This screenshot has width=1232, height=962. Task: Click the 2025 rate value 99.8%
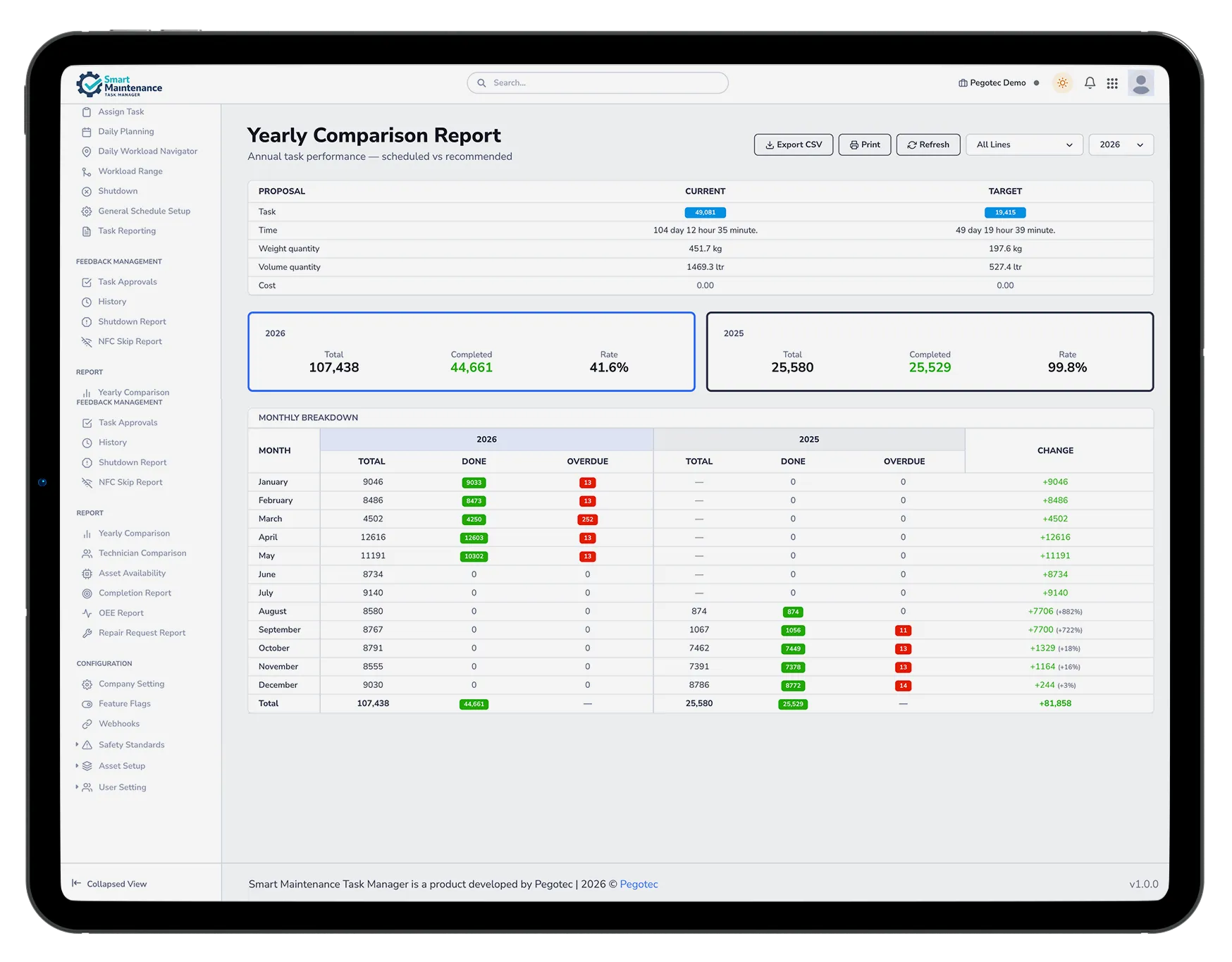[x=1067, y=368]
